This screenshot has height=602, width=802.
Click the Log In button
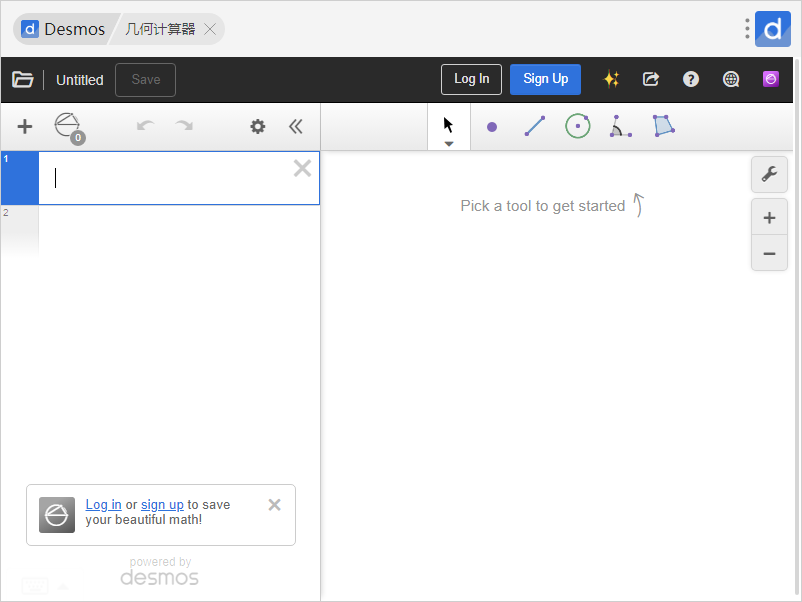[471, 79]
